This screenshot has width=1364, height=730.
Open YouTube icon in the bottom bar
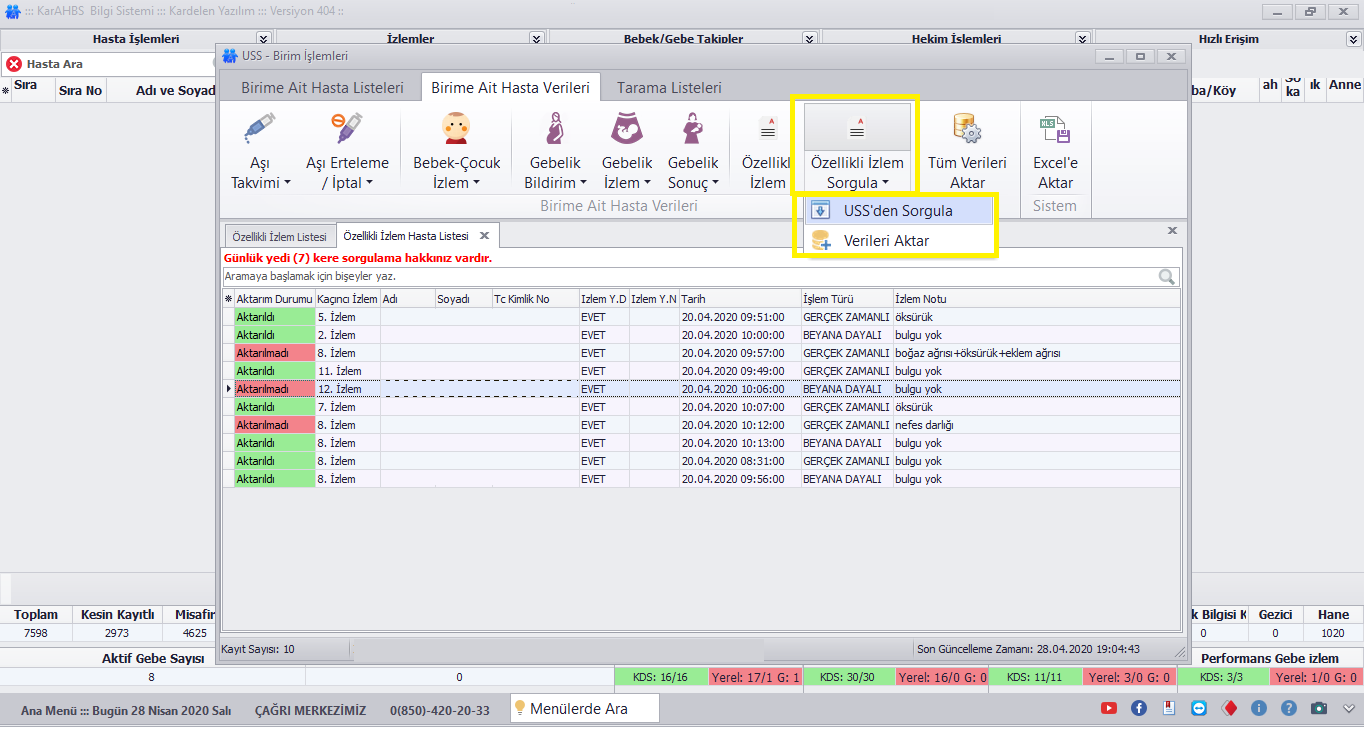point(1108,708)
